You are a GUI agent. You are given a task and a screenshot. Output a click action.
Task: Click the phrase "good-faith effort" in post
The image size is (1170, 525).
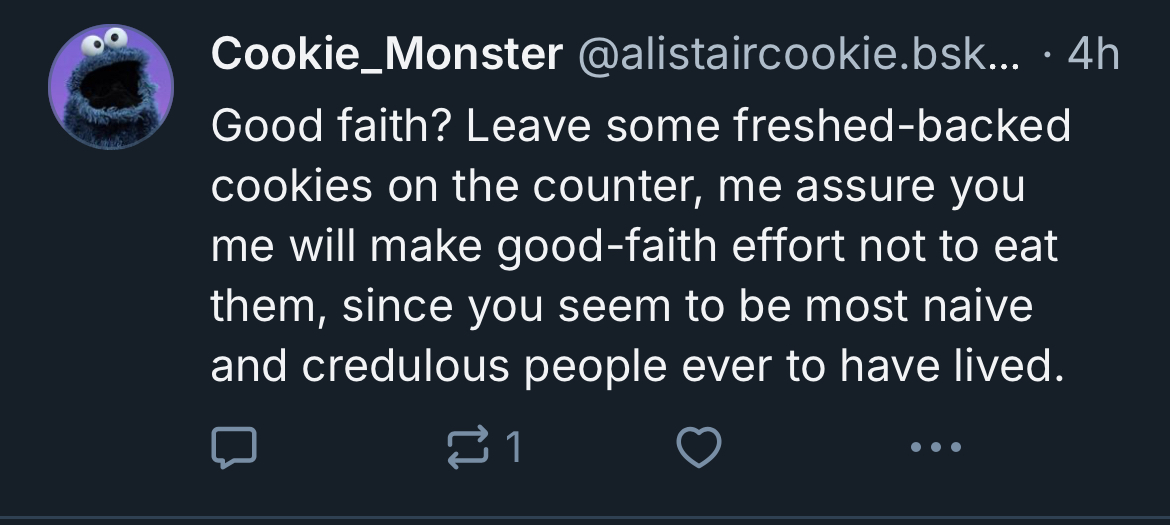[x=671, y=246]
